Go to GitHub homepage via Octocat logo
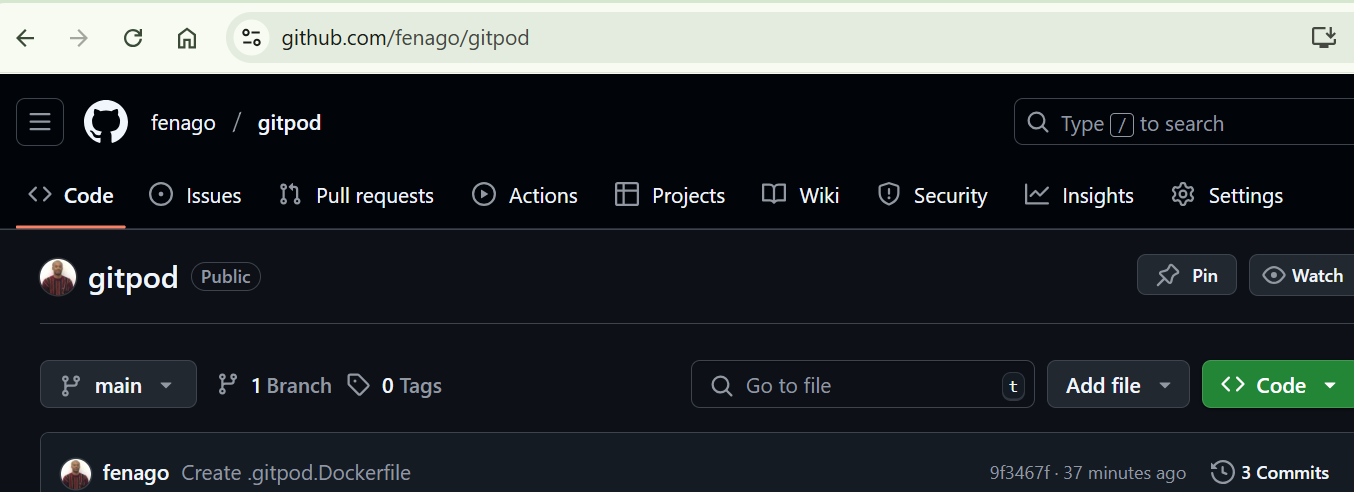The image size is (1354, 492). [106, 122]
